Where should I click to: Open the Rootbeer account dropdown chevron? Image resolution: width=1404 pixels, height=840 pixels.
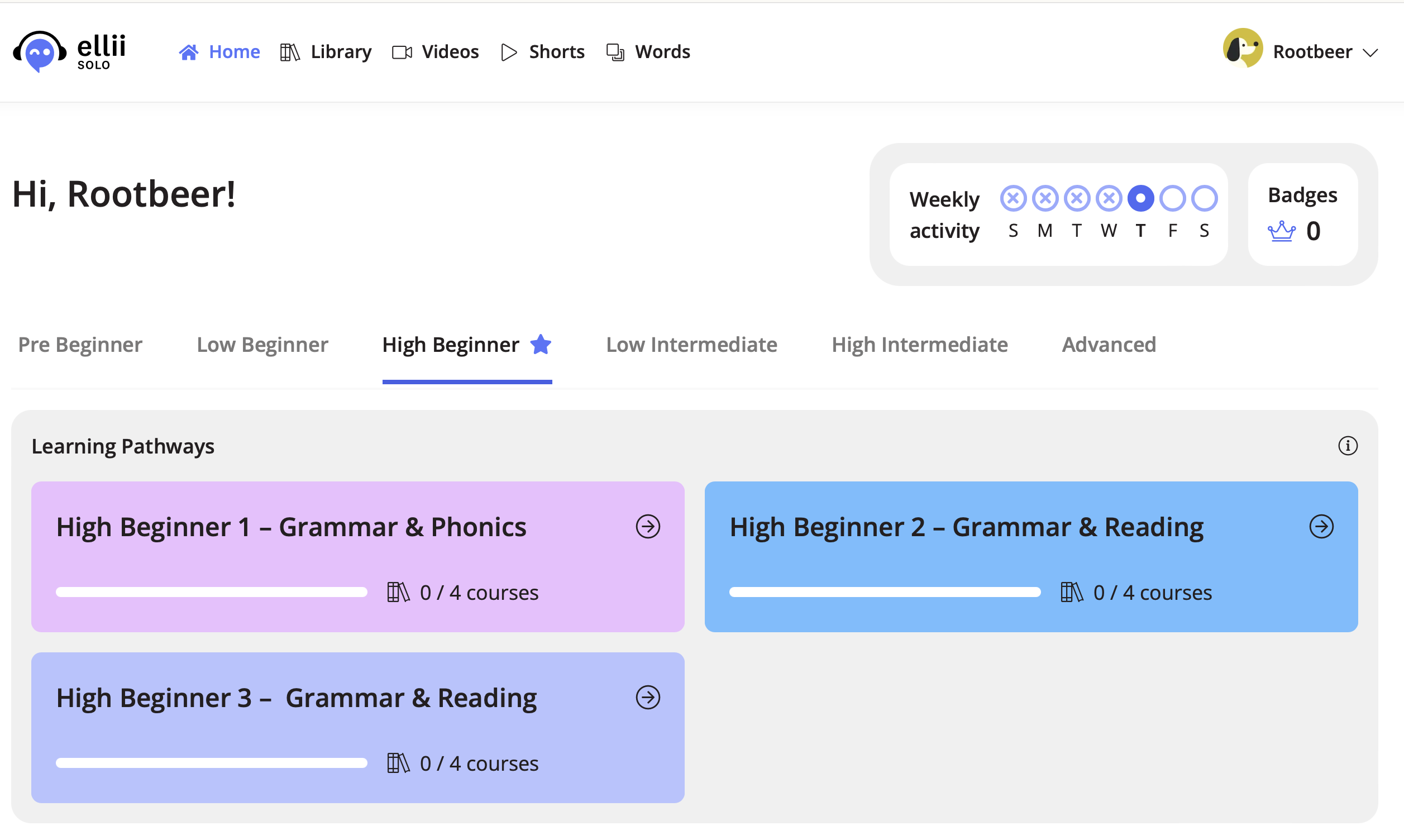pos(1370,53)
